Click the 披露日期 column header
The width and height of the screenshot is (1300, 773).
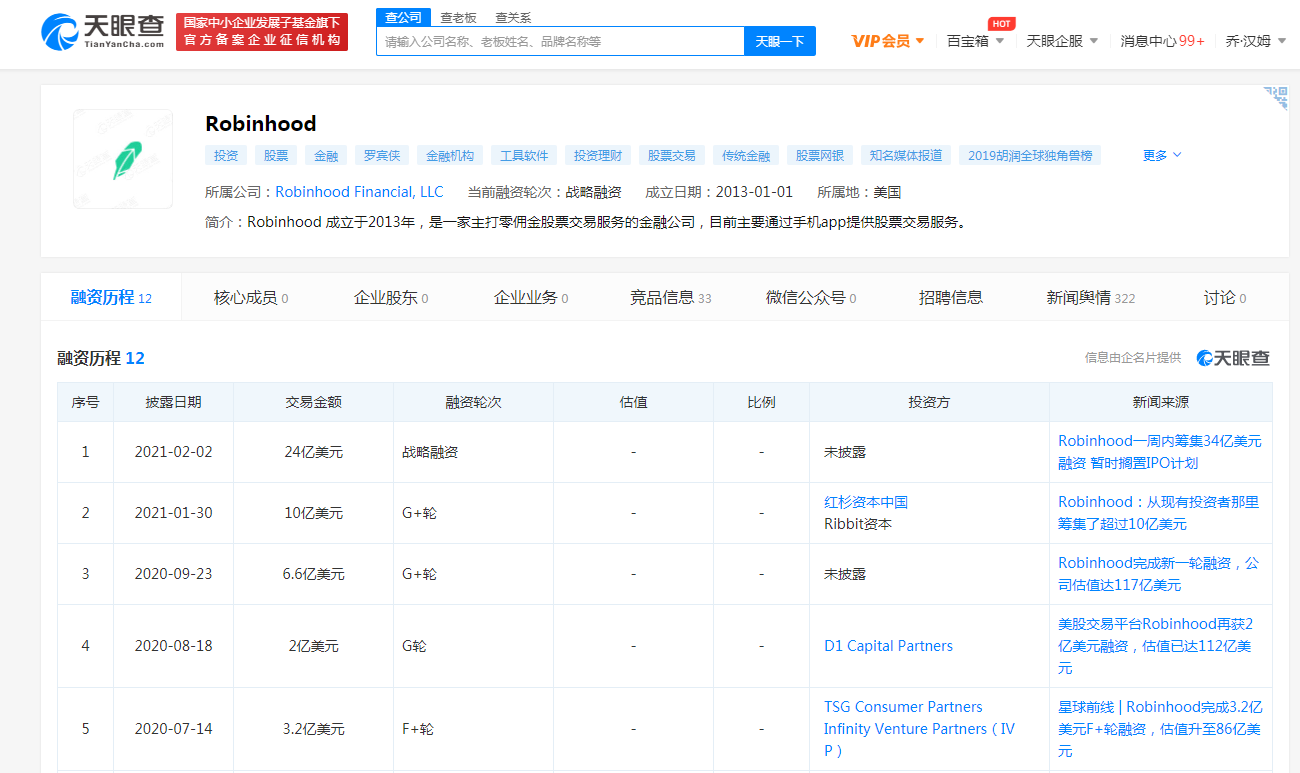pos(173,402)
